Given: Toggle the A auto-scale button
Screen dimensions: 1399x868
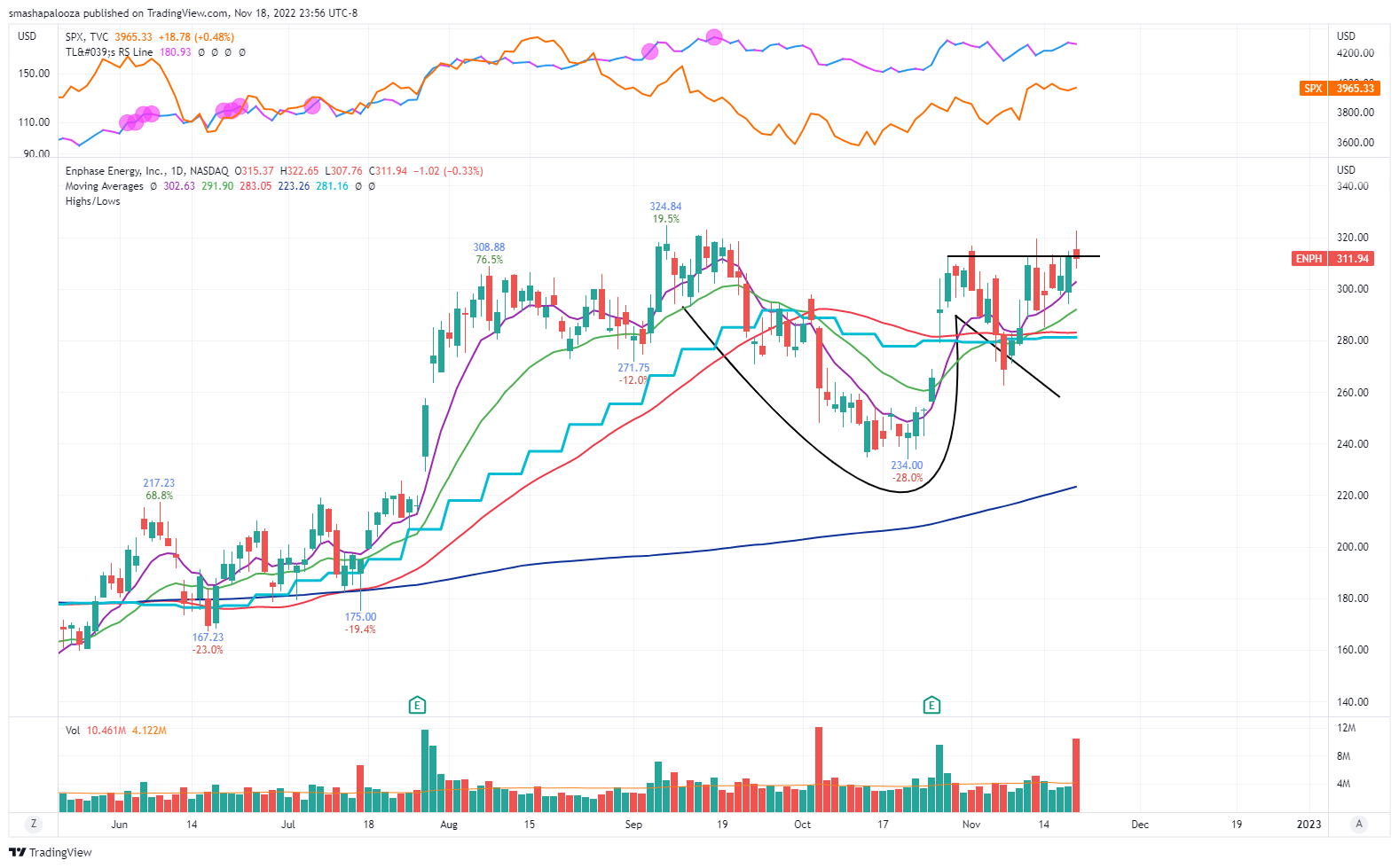Looking at the screenshot, I should [x=1358, y=825].
